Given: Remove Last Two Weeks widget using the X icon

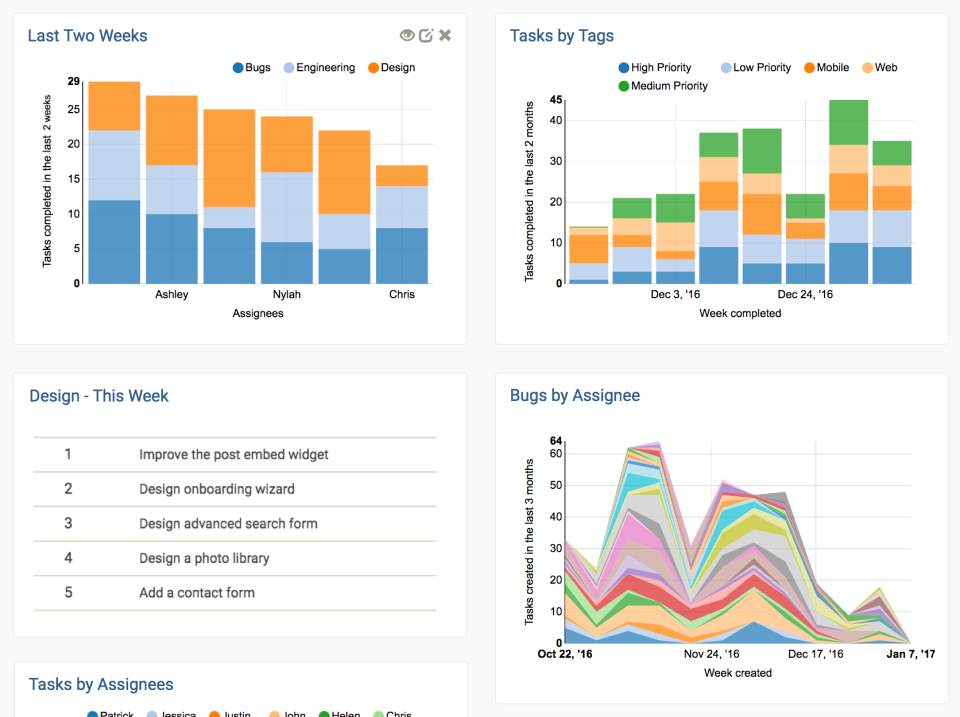Looking at the screenshot, I should [x=444, y=35].
